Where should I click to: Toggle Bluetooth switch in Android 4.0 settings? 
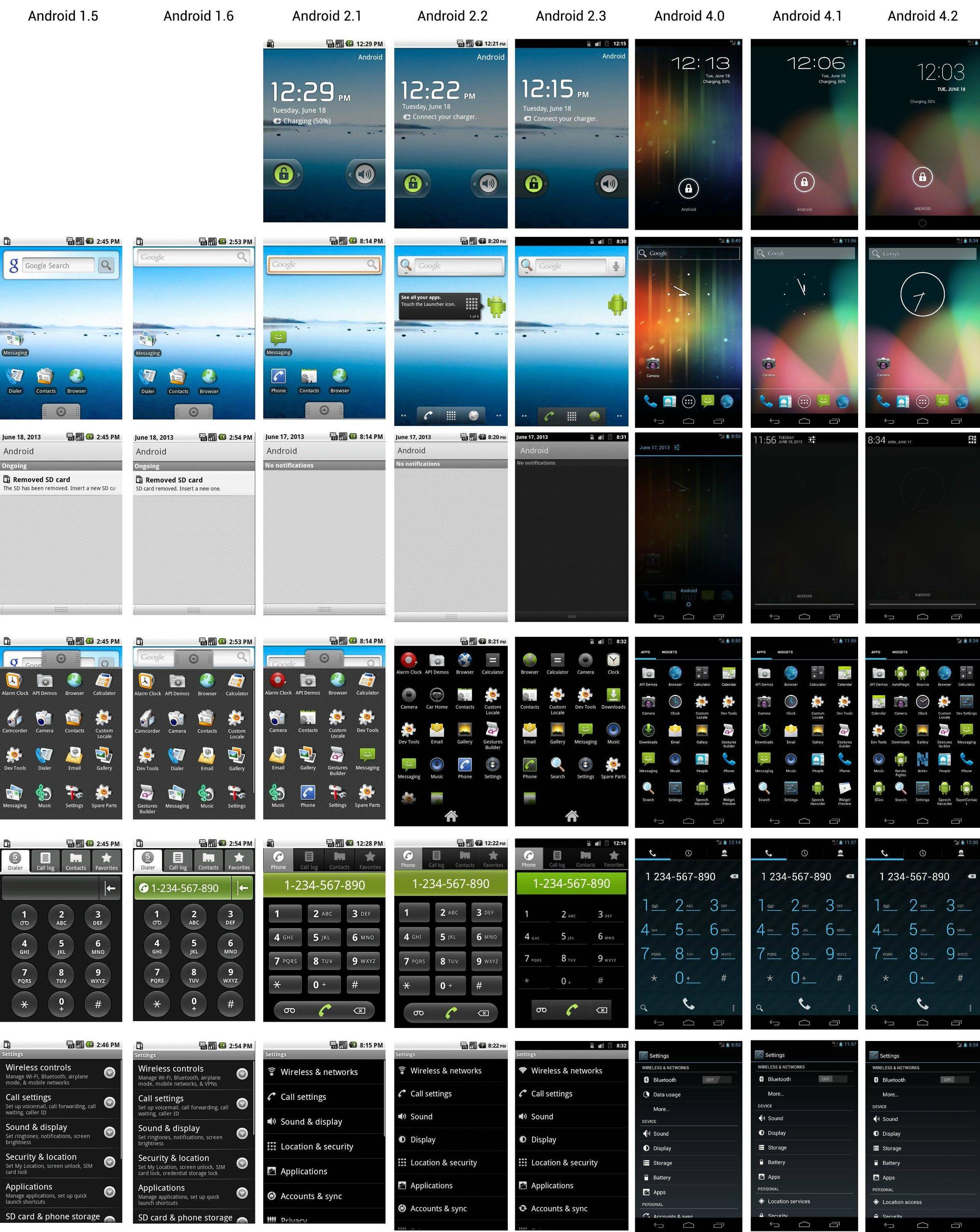(x=717, y=1080)
